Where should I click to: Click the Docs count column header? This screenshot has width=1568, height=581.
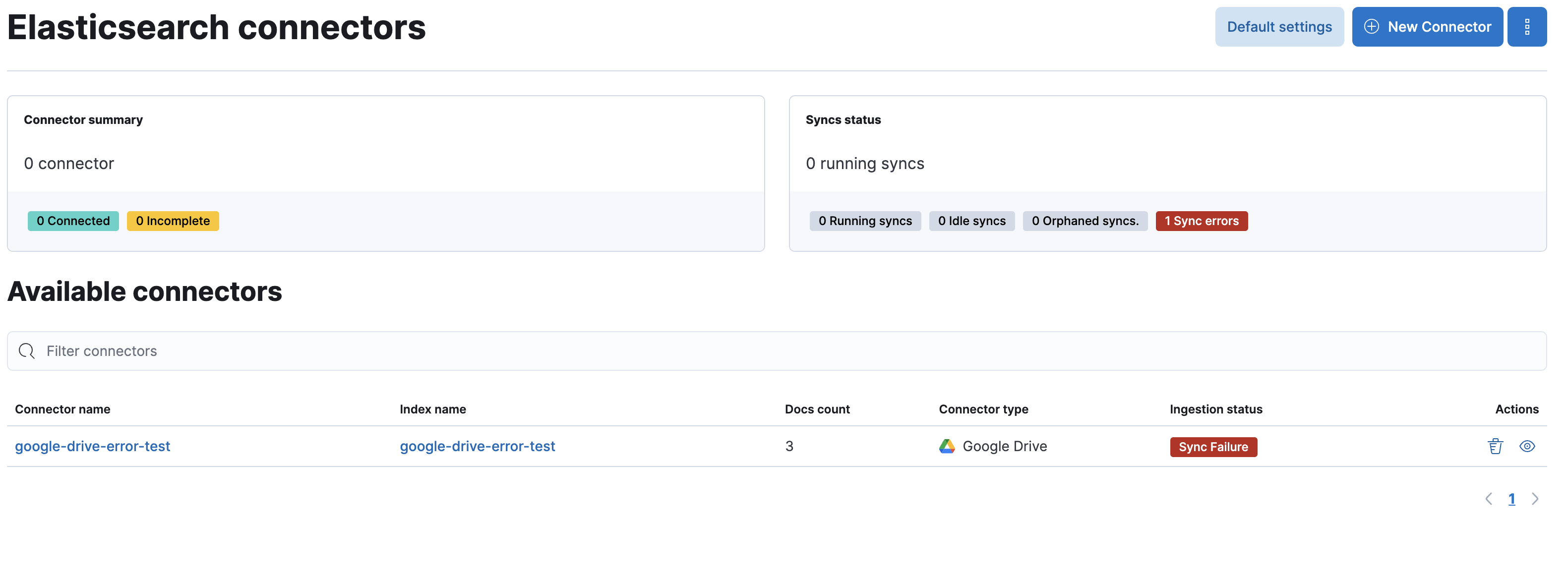pyautogui.click(x=817, y=409)
